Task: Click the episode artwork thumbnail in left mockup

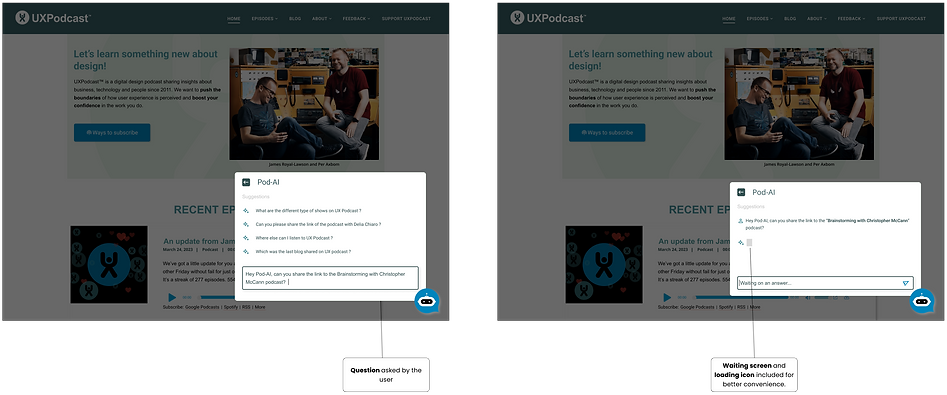Action: tap(109, 265)
